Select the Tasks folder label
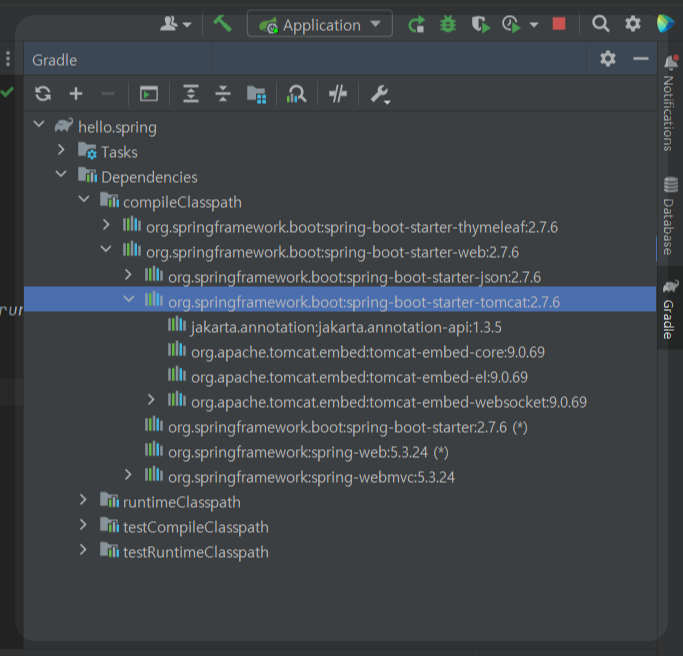Image resolution: width=683 pixels, height=656 pixels. (x=119, y=152)
